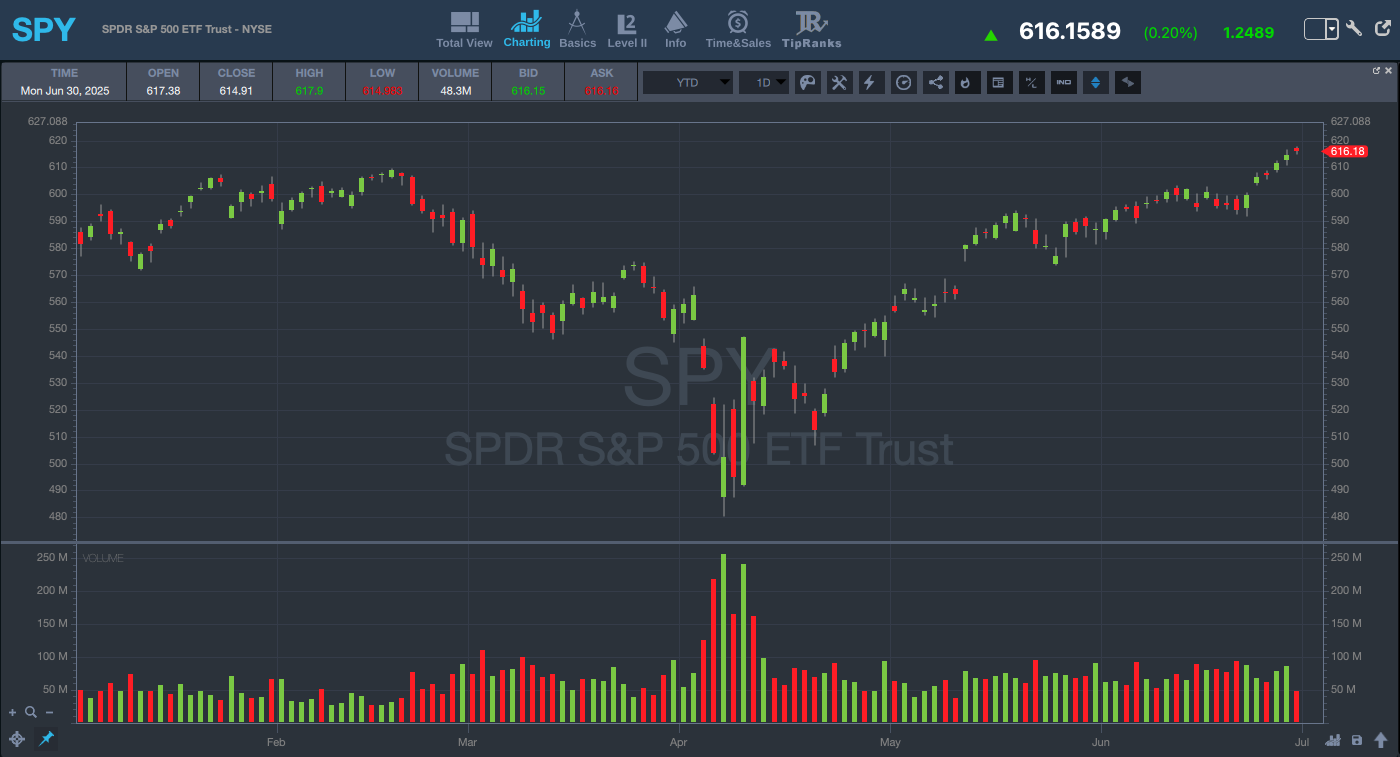Click the SPDR S&P 500 ETF Trust - NYSE name
Viewport: 1400px width, 757px height.
click(187, 29)
